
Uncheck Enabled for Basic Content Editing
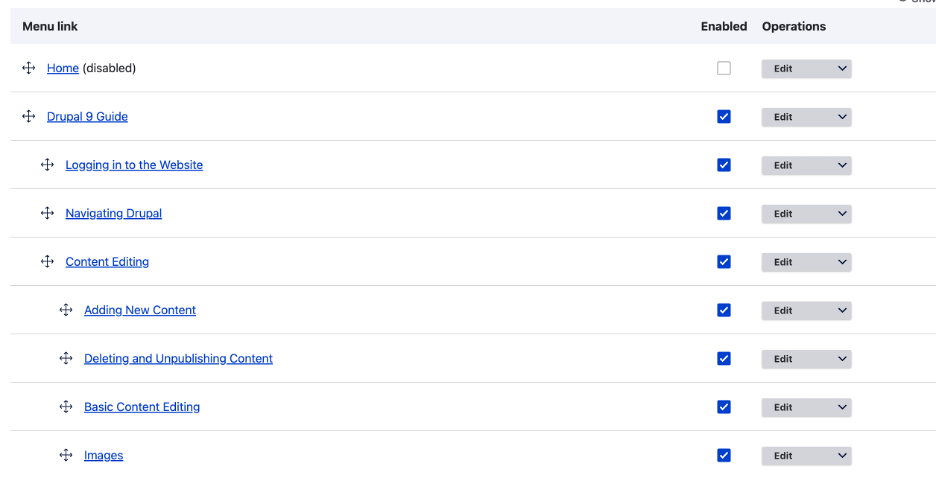coord(724,407)
